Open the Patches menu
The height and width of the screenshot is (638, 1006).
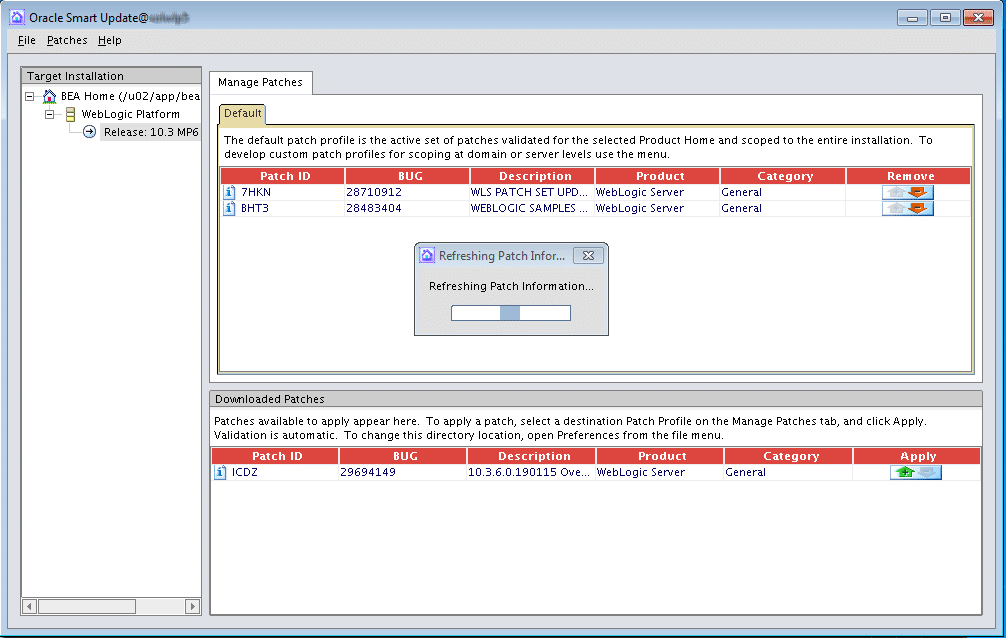pos(67,40)
